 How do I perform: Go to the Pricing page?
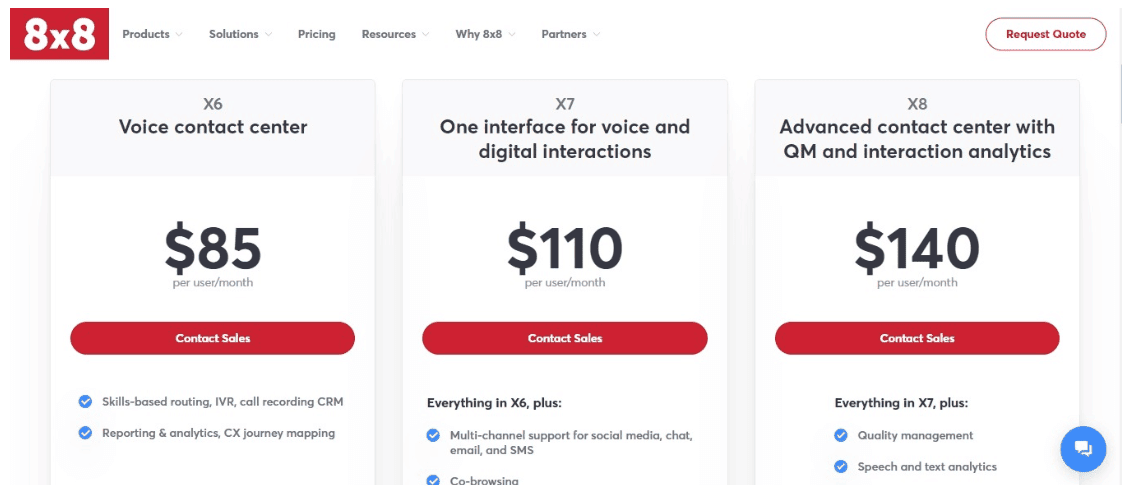tap(316, 34)
